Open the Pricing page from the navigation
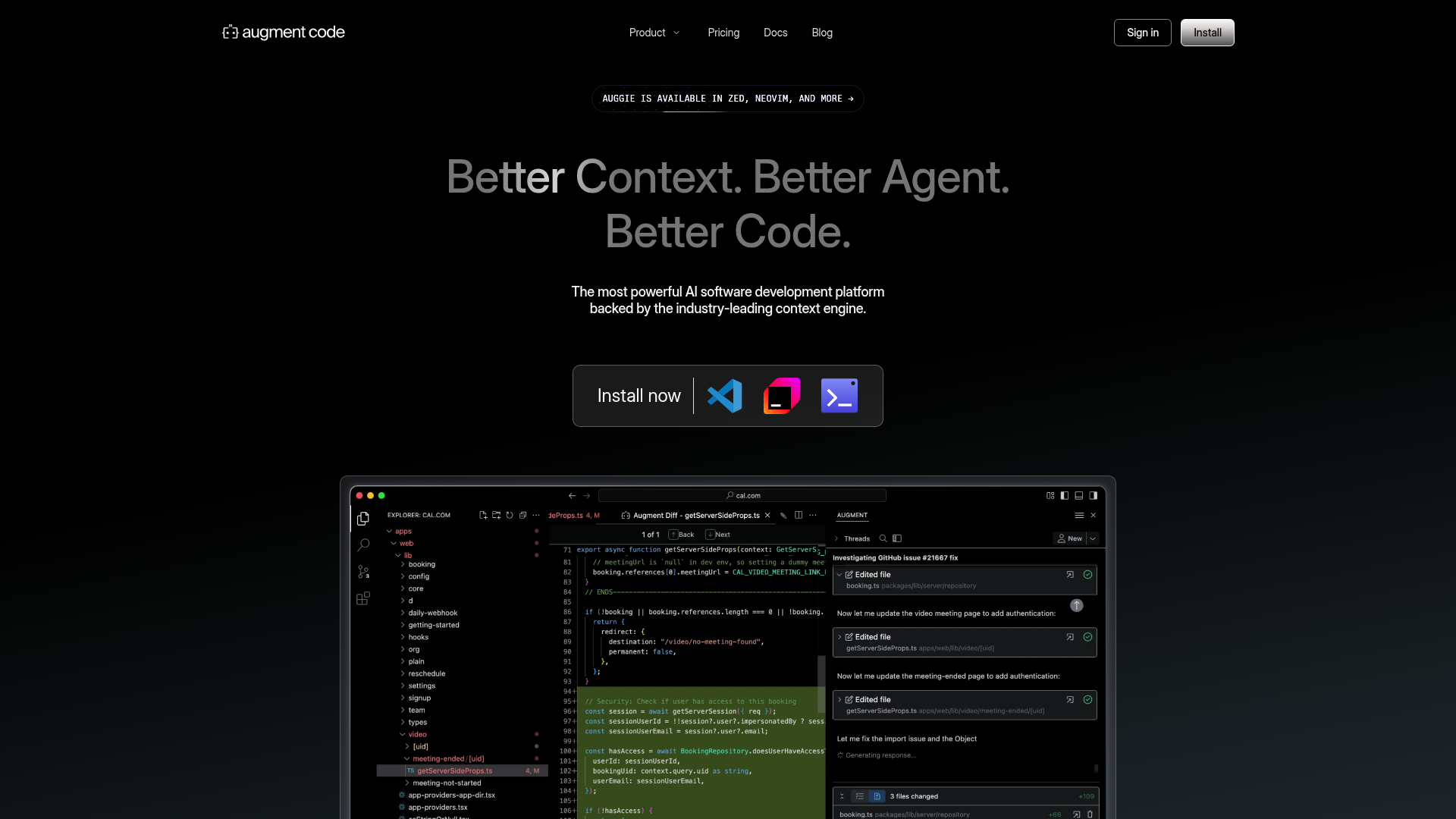The width and height of the screenshot is (1456, 819). 723,33
